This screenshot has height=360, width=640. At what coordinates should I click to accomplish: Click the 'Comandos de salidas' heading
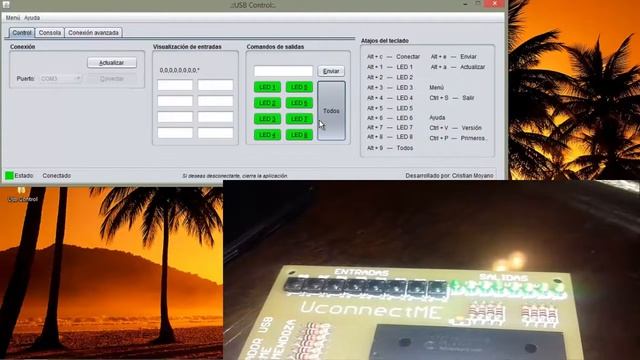click(275, 47)
